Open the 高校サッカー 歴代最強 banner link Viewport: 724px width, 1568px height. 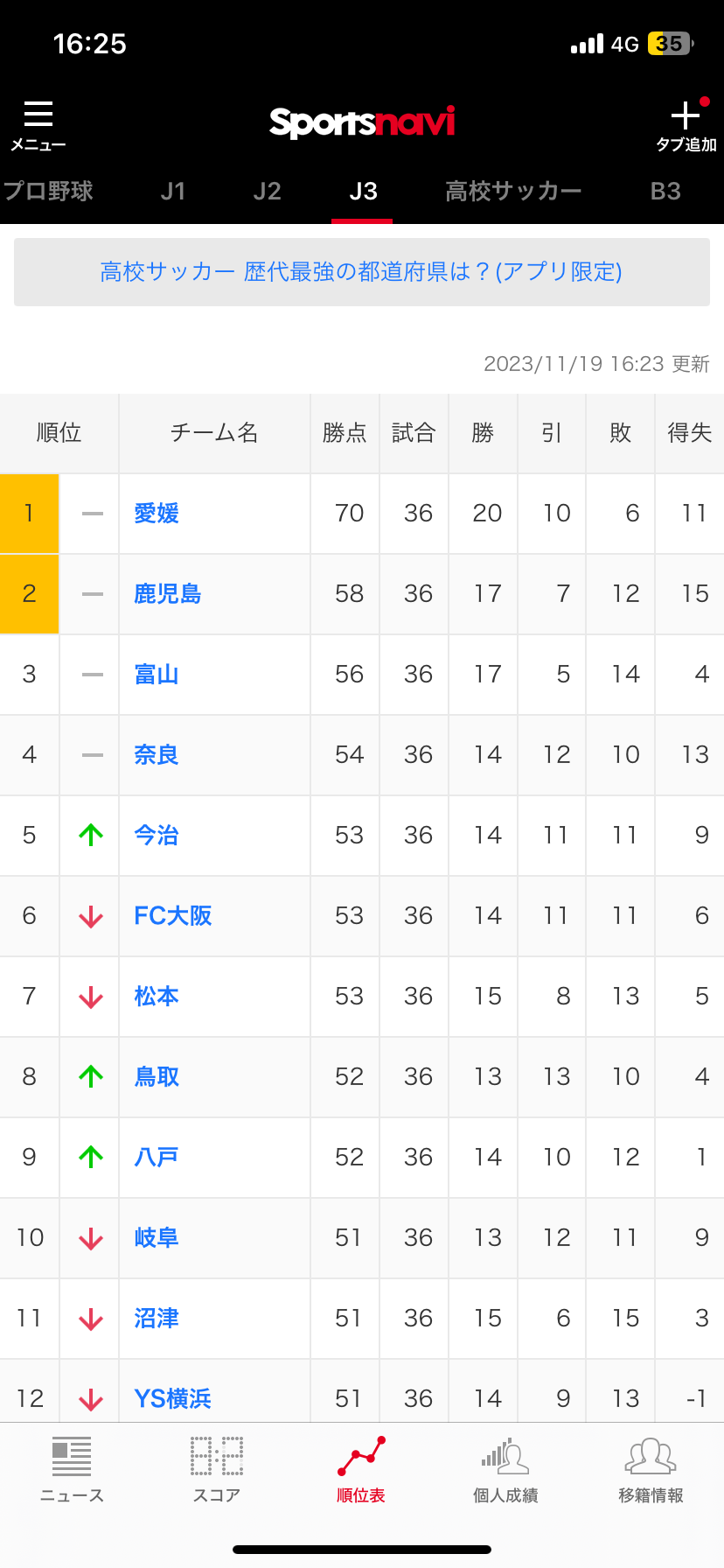[x=361, y=272]
